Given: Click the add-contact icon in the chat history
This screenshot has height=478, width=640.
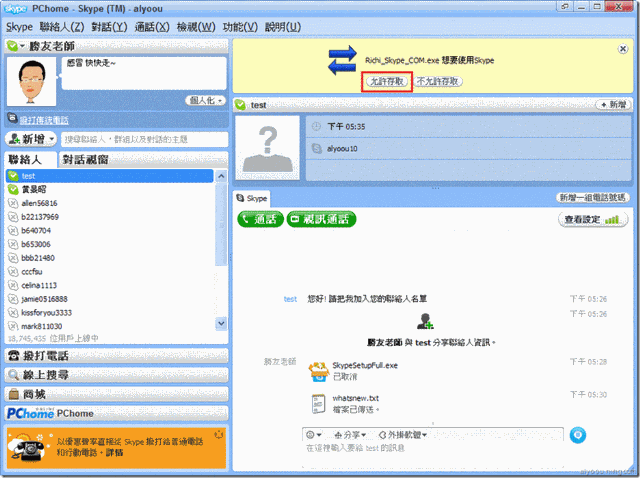Looking at the screenshot, I should [x=425, y=321].
